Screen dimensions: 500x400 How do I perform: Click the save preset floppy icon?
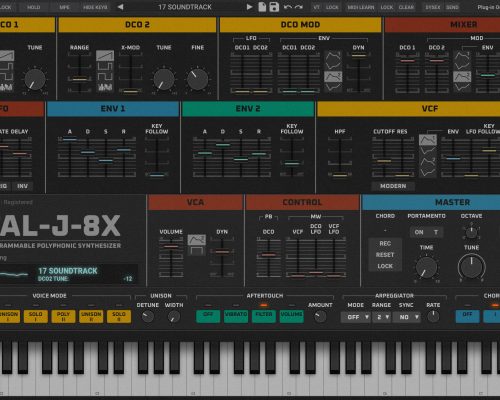[274, 7]
